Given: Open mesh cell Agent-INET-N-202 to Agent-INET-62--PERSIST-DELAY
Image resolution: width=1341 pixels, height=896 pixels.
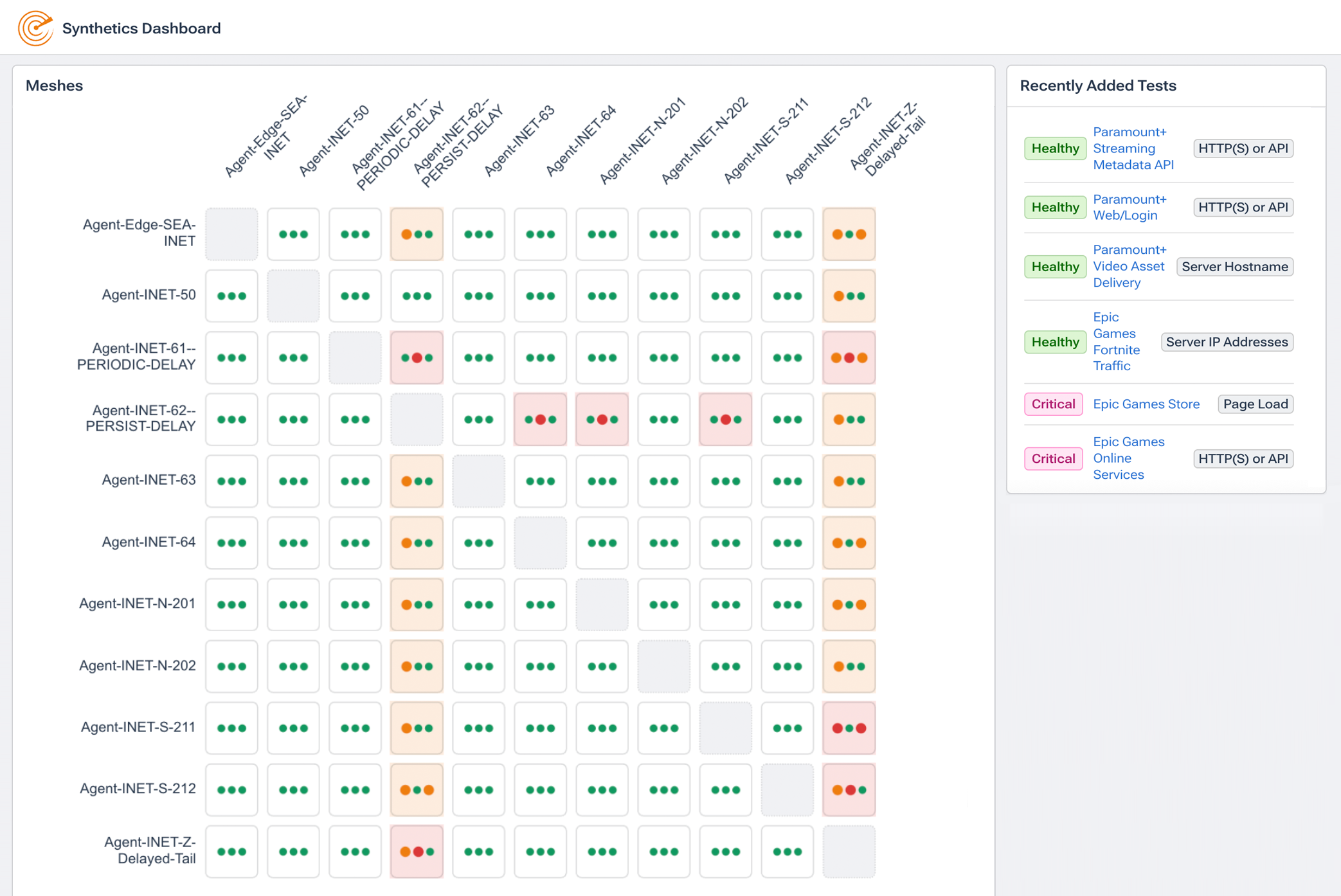Looking at the screenshot, I should click(417, 666).
